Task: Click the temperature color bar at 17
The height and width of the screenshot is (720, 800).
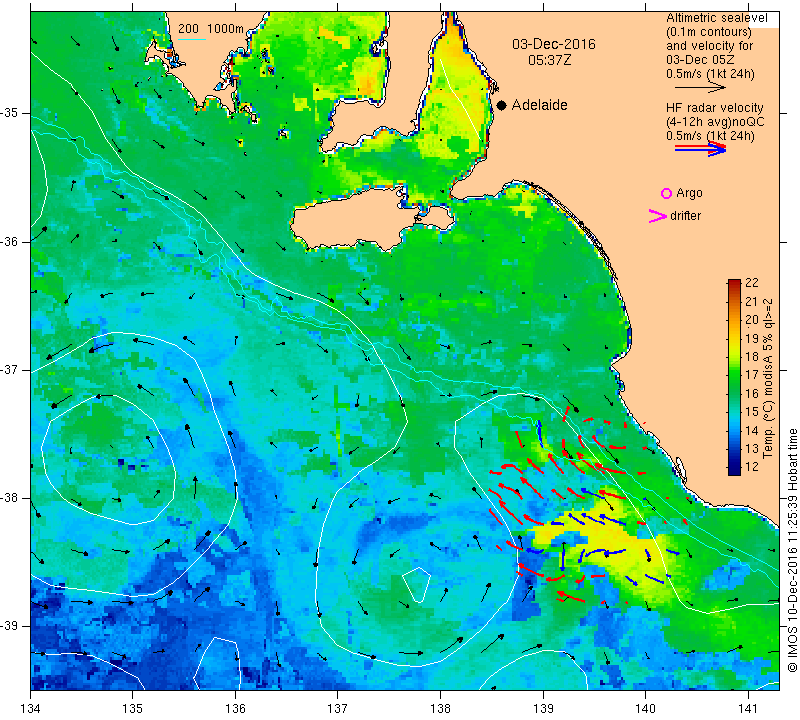Action: tap(734, 374)
